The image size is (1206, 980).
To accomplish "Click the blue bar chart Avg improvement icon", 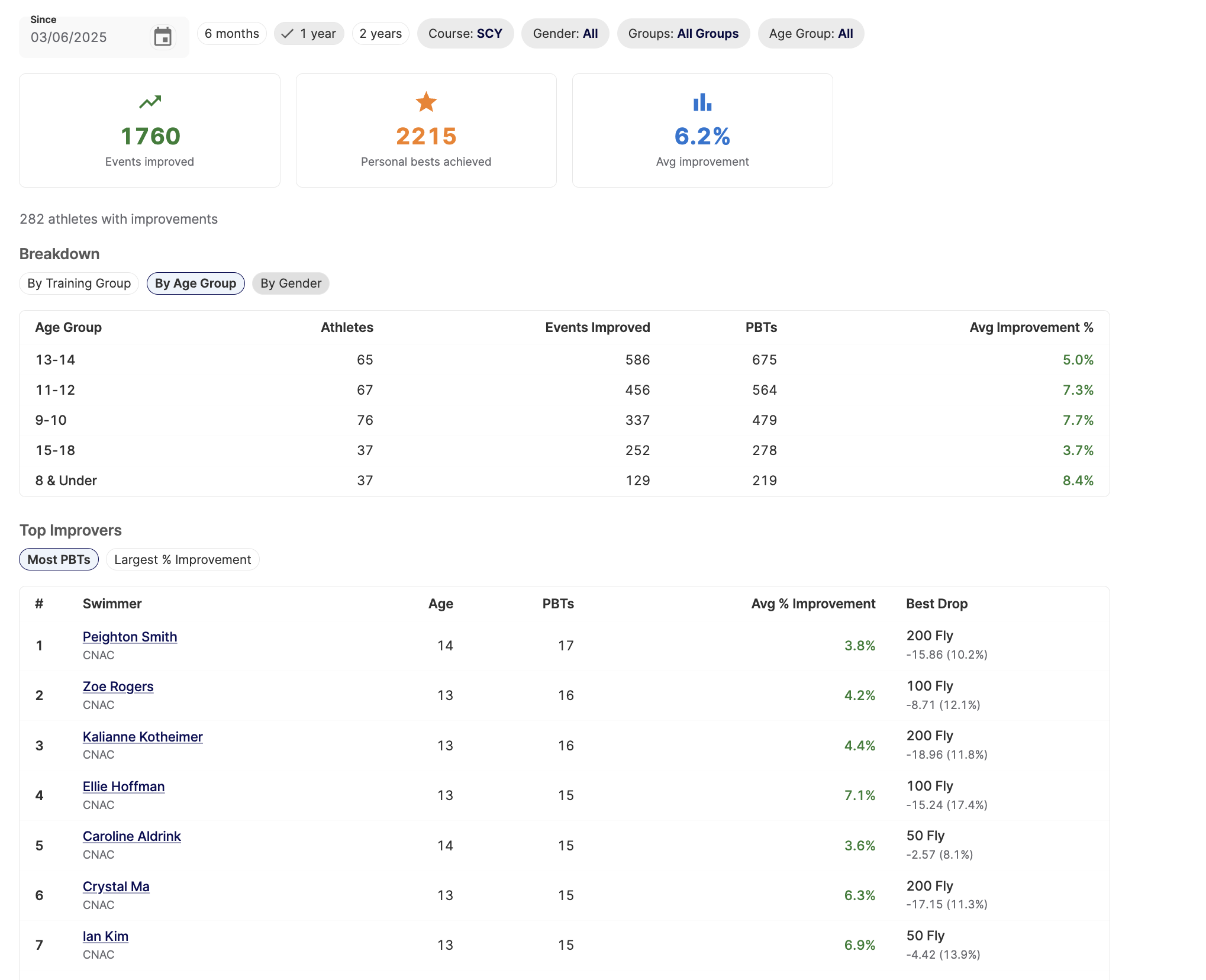I will pos(702,102).
